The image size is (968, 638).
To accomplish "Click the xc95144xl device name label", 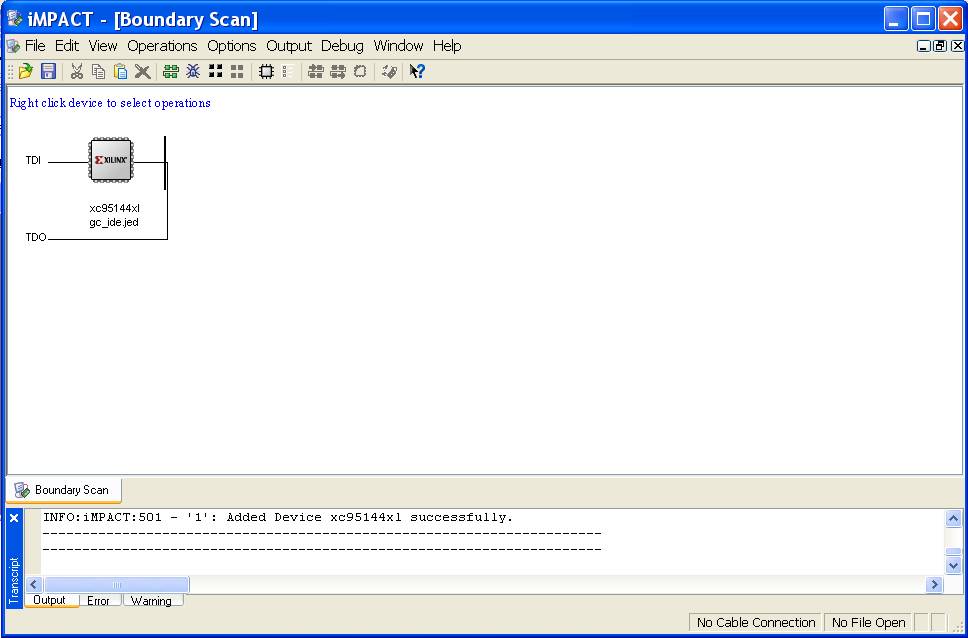I will pos(115,208).
